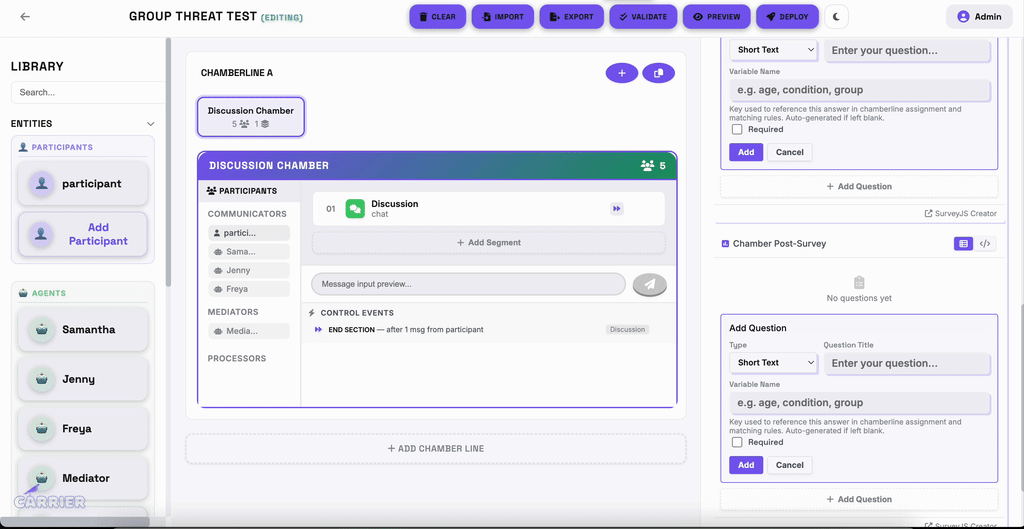
Task: Select the Samantha agent card
Action: click(83, 329)
